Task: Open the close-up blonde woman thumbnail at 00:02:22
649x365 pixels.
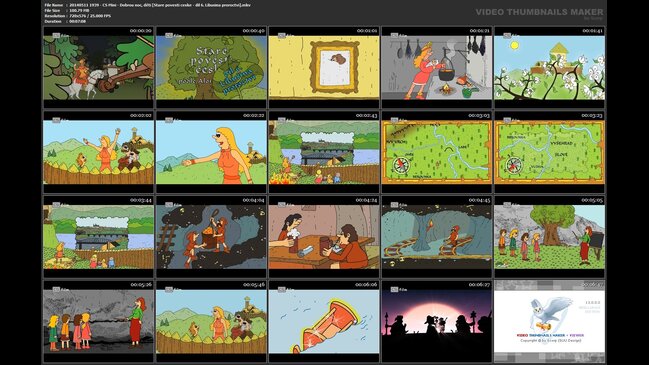Action: 211,152
